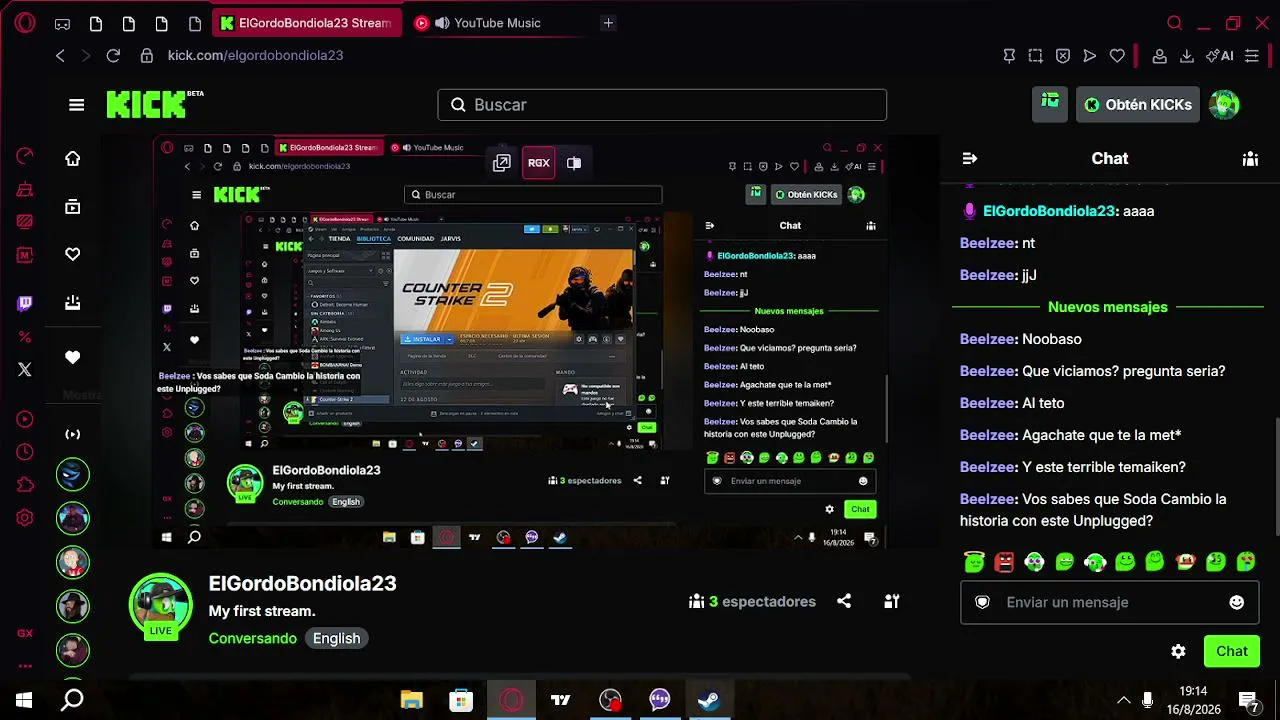
Task: Open the Kick user avatar menu
Action: [1224, 104]
